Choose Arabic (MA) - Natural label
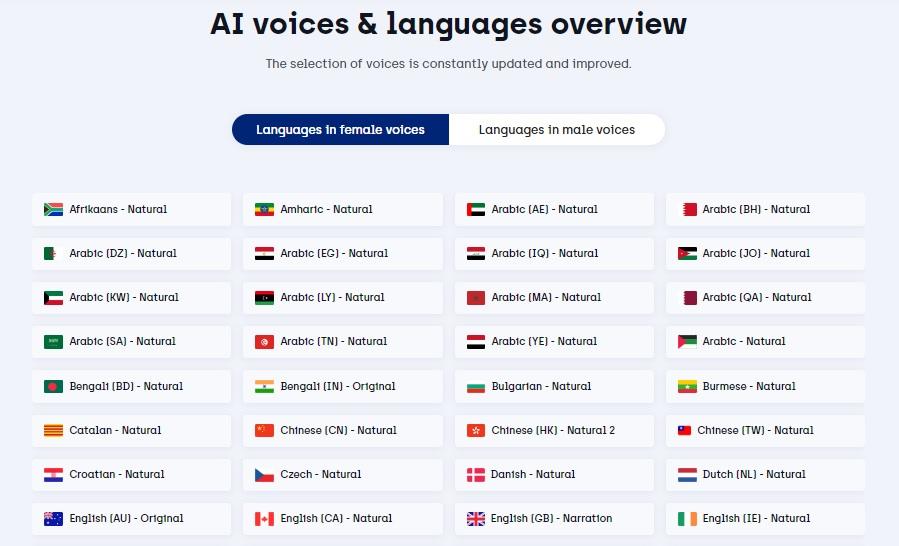Image resolution: width=899 pixels, height=546 pixels. pos(546,298)
